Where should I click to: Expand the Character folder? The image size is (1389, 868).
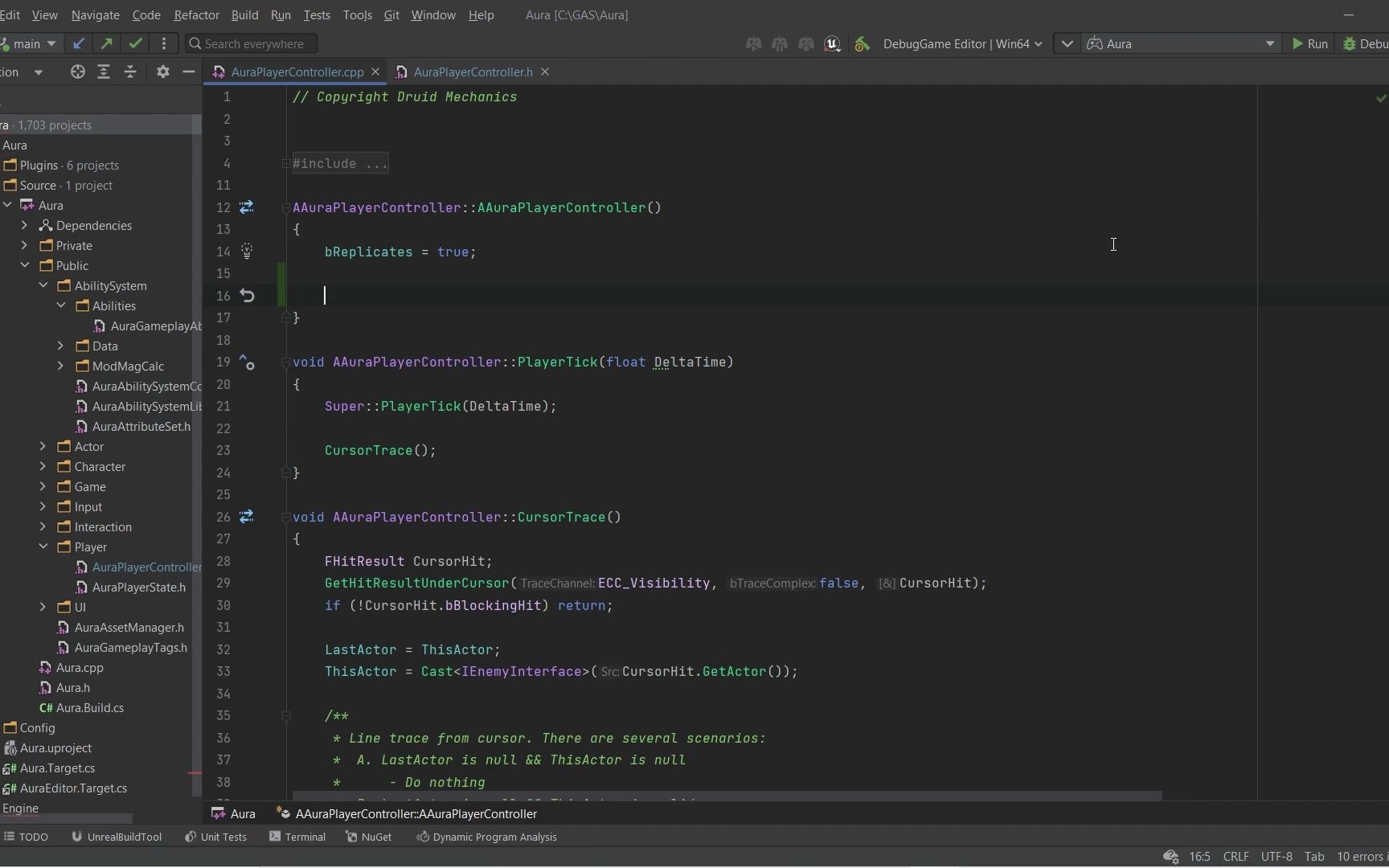pyautogui.click(x=43, y=466)
